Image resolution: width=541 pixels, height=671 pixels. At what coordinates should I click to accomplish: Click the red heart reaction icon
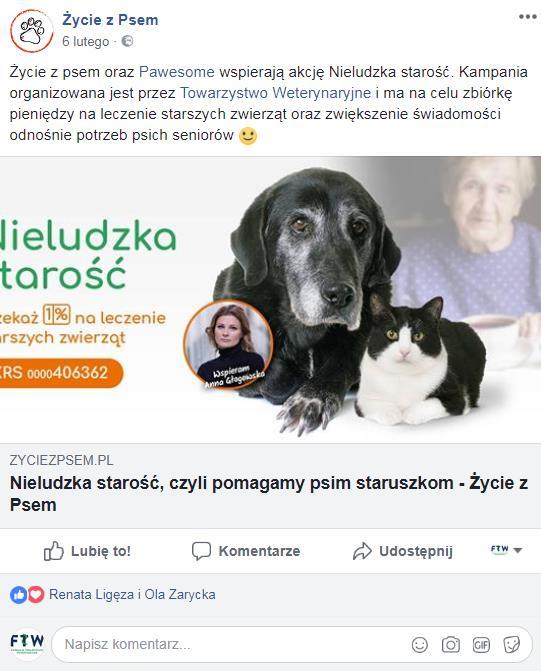(x=36, y=595)
